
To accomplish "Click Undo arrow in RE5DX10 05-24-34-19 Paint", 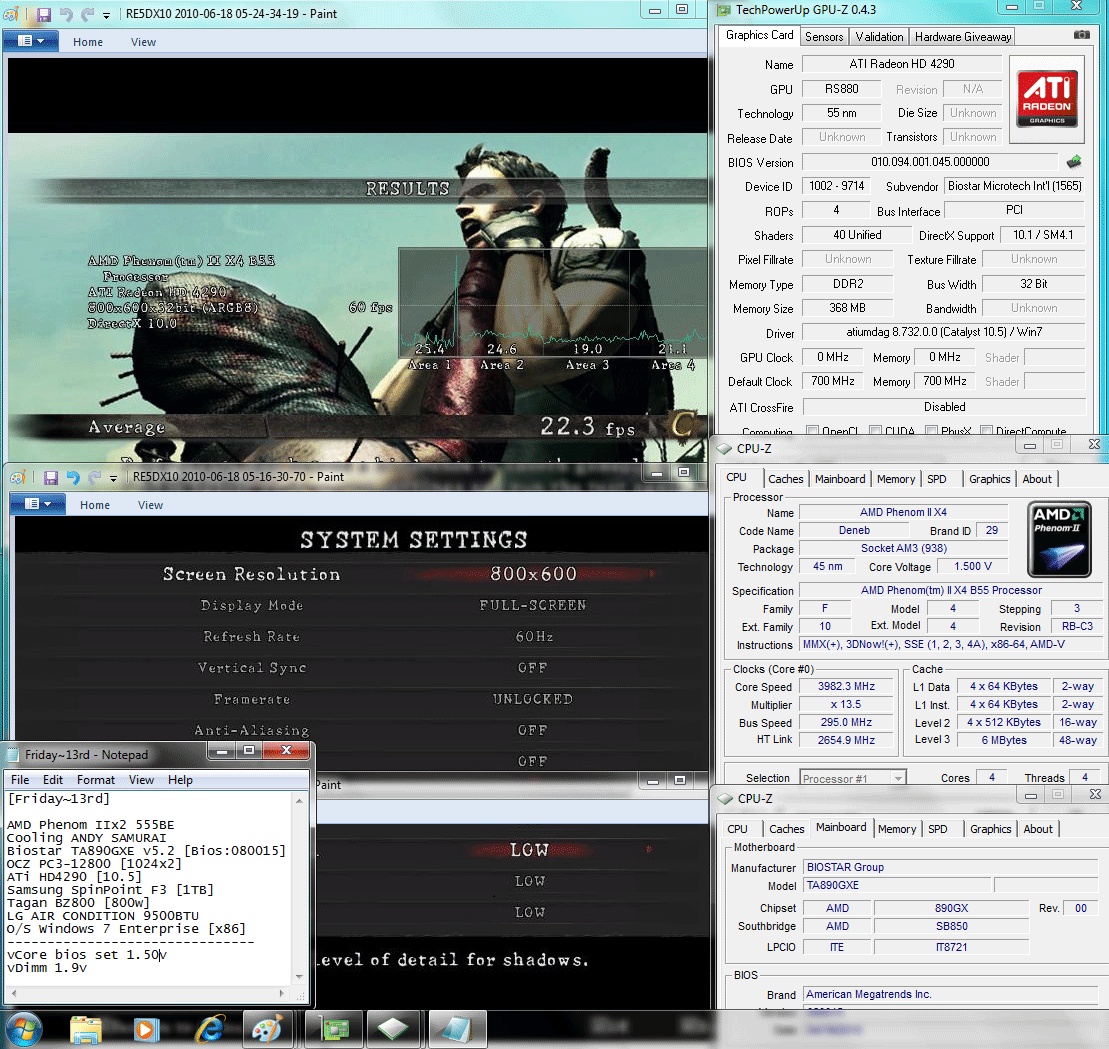I will tap(66, 14).
